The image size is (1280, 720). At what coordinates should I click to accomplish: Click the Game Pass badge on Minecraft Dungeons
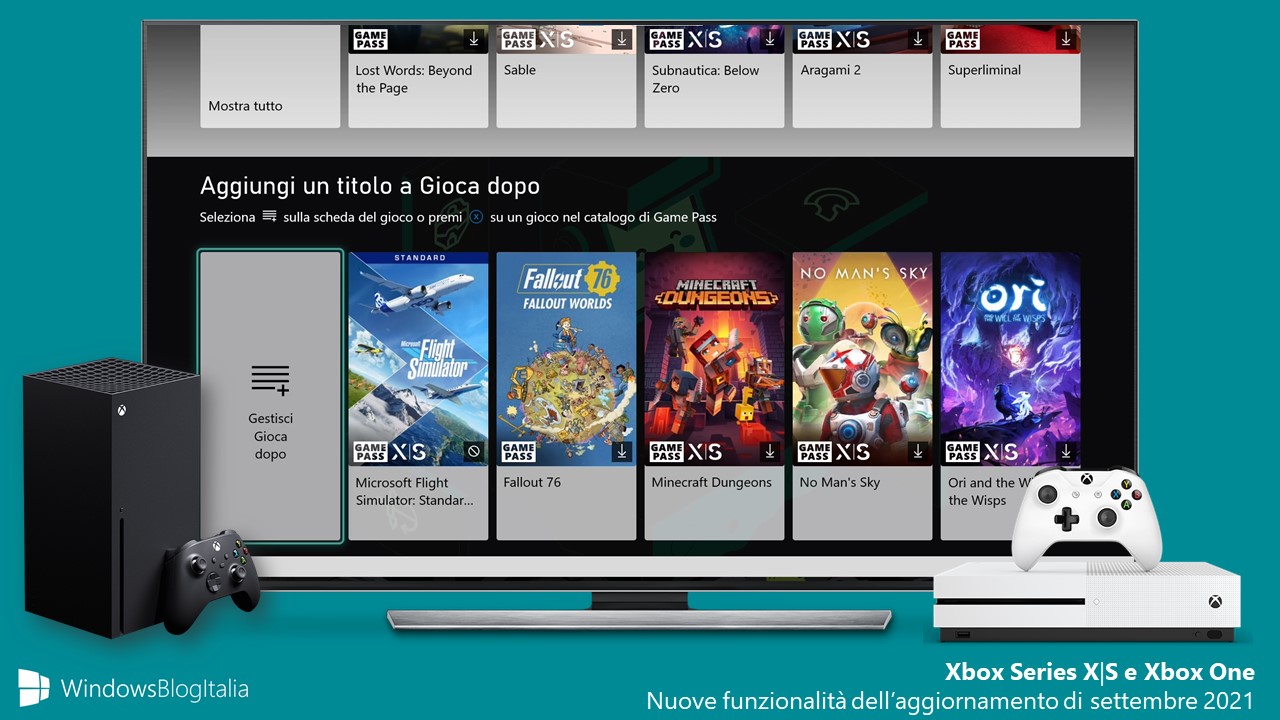(x=666, y=452)
